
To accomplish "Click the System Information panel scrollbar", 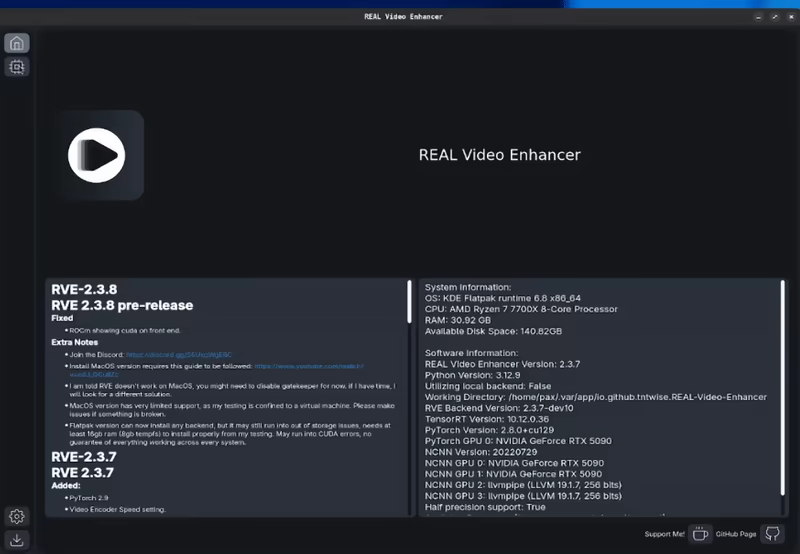I will pyautogui.click(x=783, y=388).
